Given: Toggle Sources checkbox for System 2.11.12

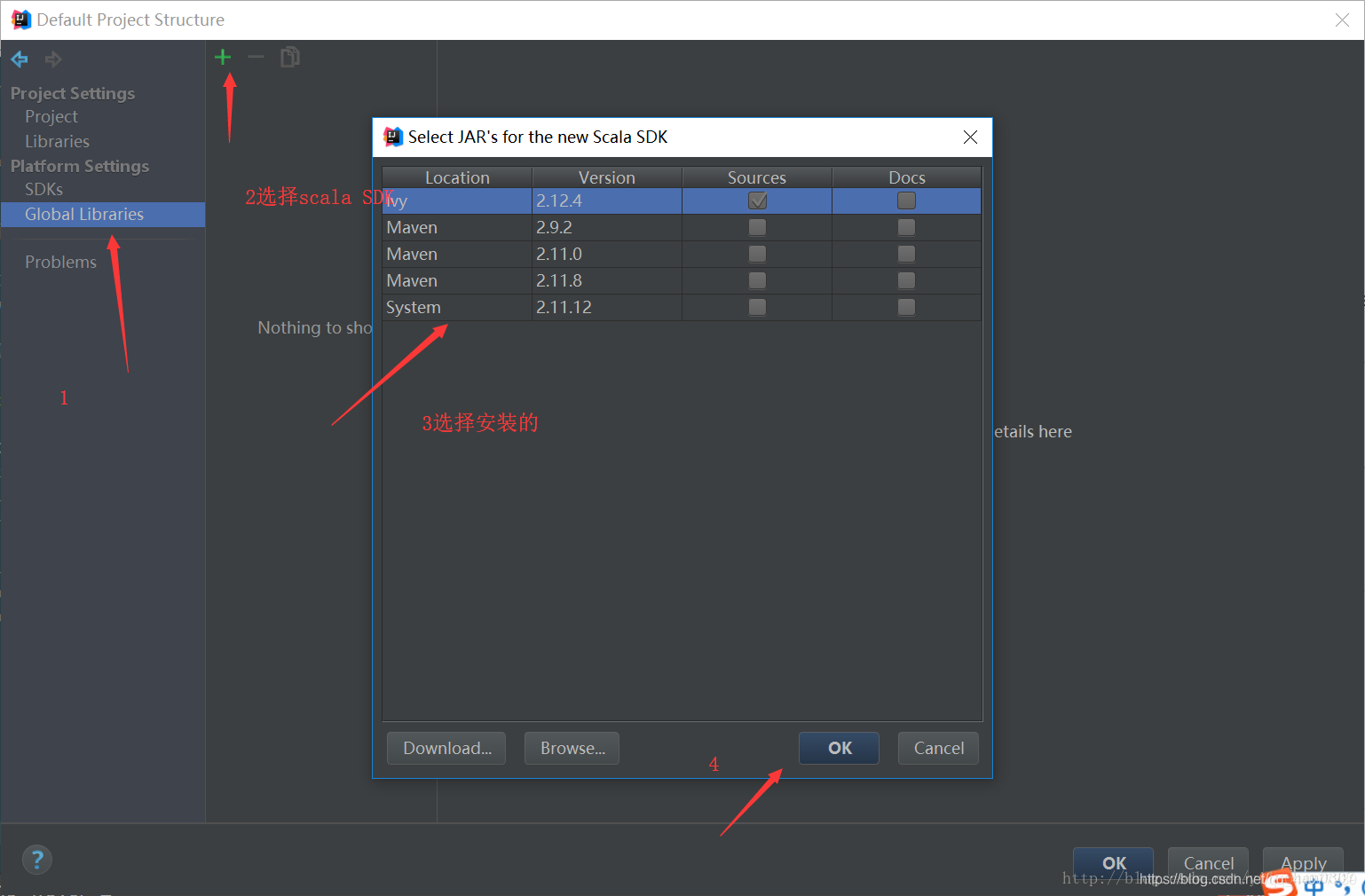Looking at the screenshot, I should (x=757, y=307).
